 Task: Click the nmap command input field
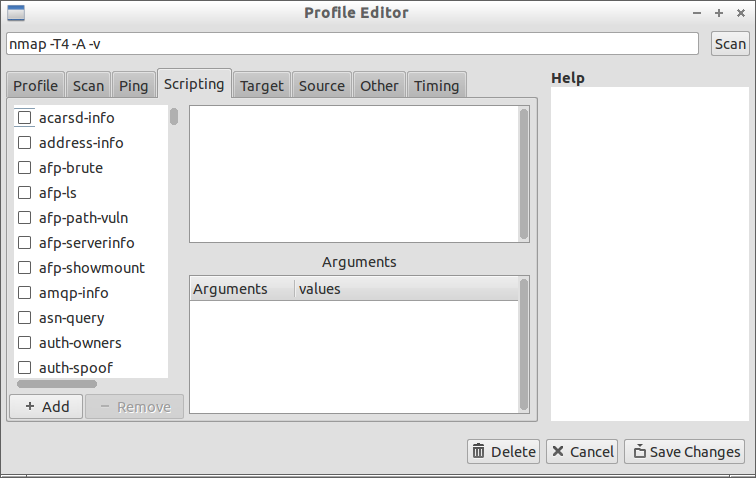click(x=352, y=44)
